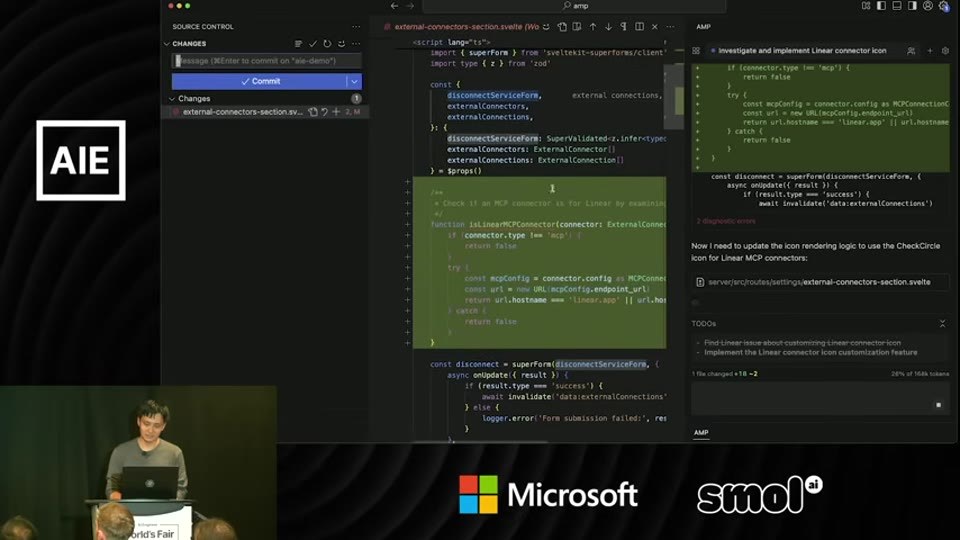Screen dimensions: 960x540
Task: Stop generation with the square stop button
Action: (939, 405)
